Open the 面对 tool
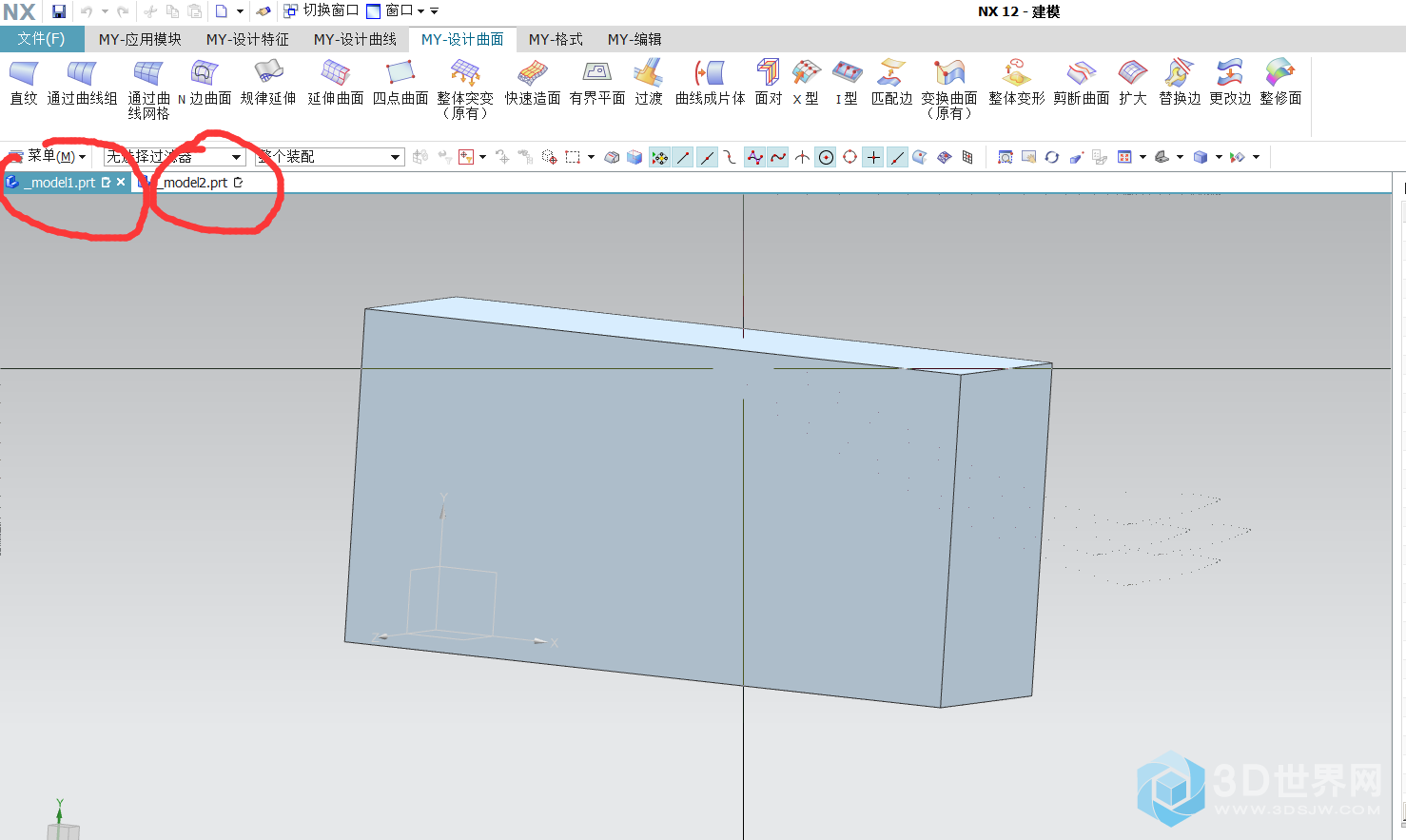The height and width of the screenshot is (840, 1406). (768, 83)
